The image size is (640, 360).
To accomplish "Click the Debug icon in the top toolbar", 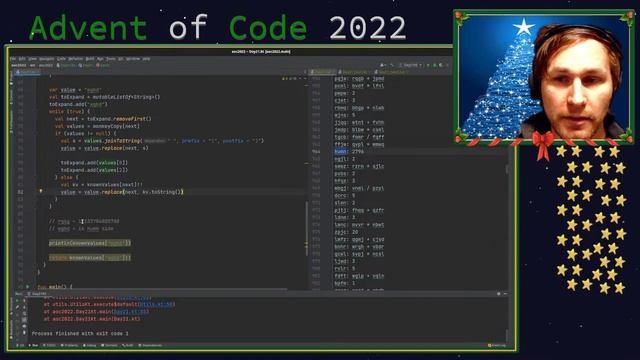I will (435, 65).
